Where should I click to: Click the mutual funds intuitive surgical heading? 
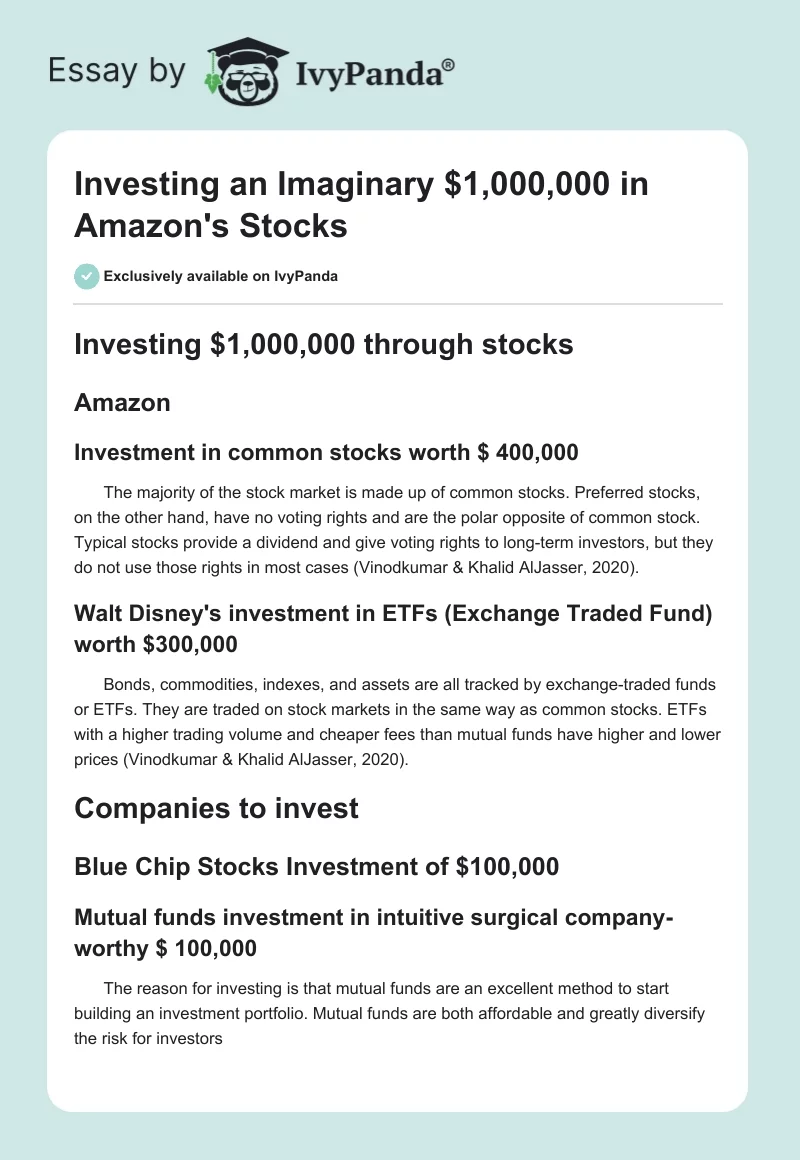click(x=374, y=933)
